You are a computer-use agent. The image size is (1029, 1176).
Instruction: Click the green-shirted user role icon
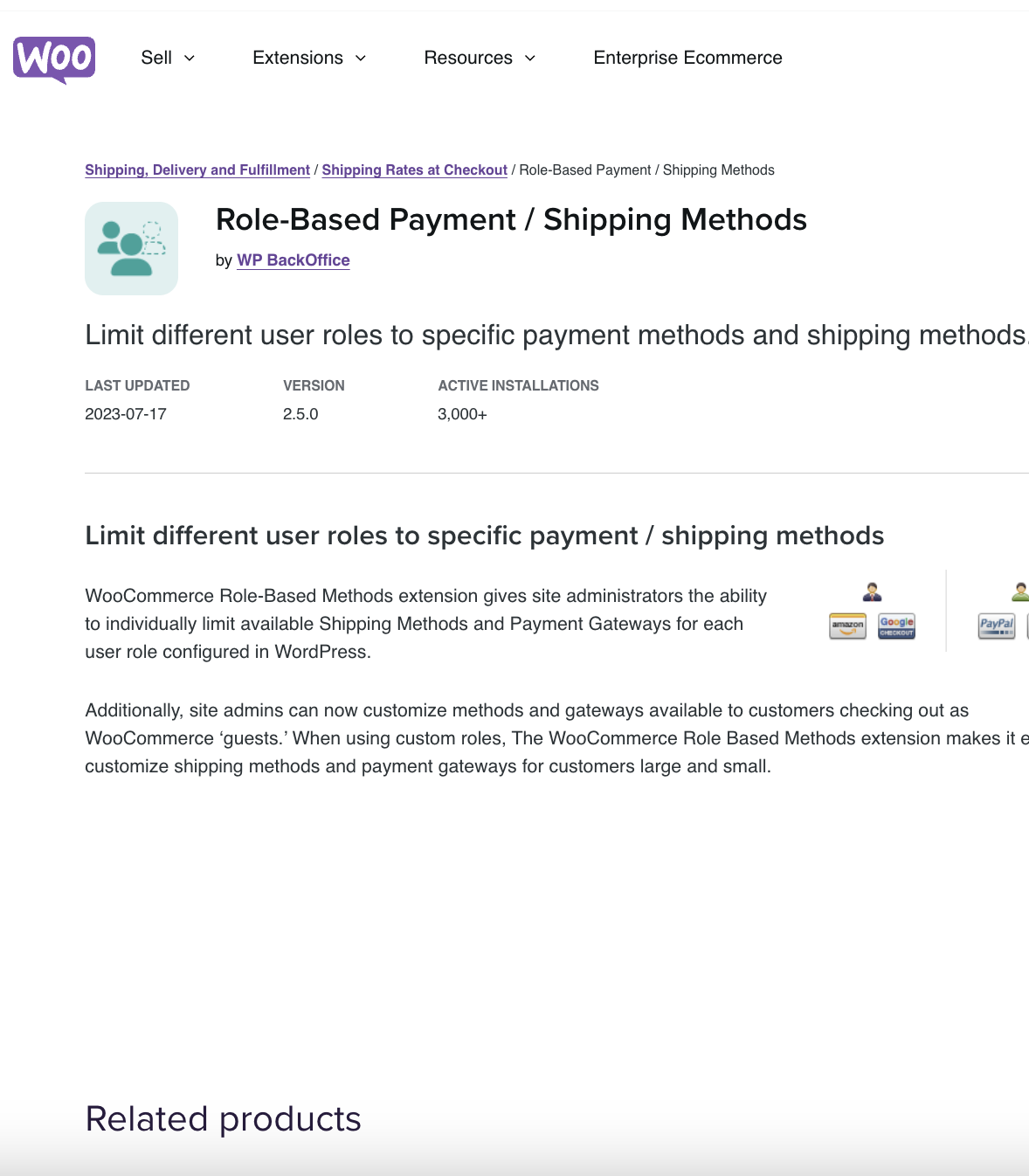(1019, 592)
